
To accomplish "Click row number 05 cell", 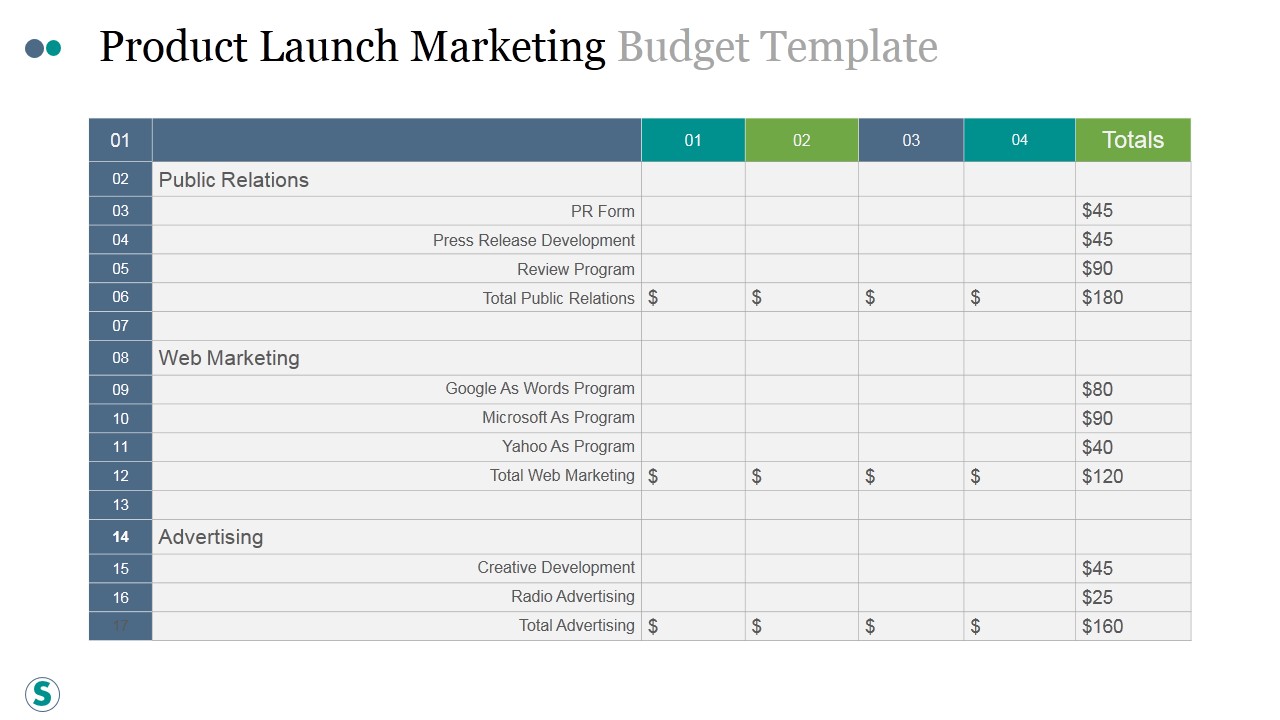I will [120, 269].
